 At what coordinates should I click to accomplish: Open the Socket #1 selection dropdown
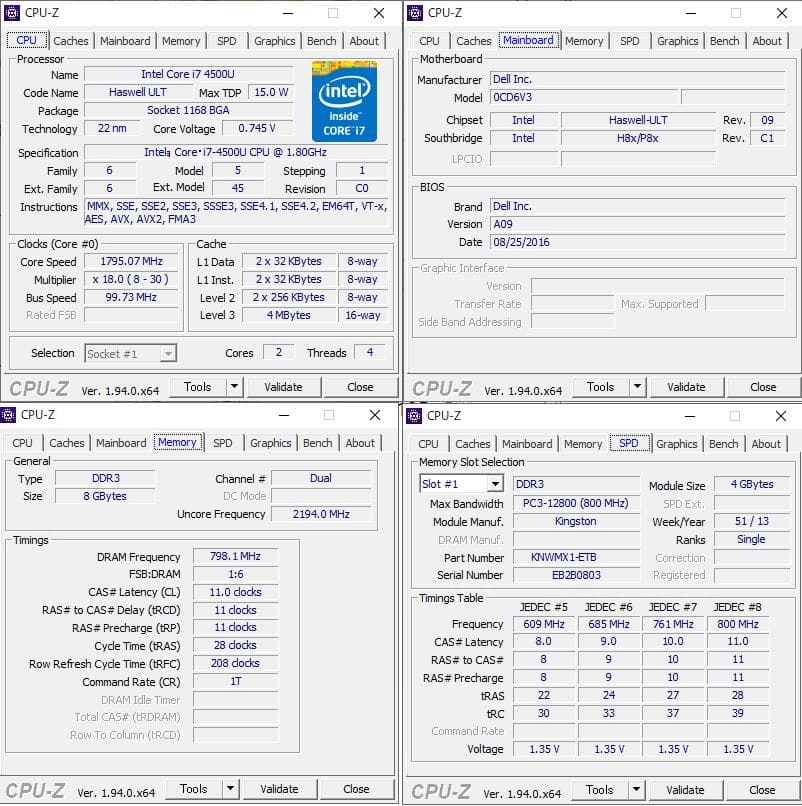pyautogui.click(x=130, y=353)
